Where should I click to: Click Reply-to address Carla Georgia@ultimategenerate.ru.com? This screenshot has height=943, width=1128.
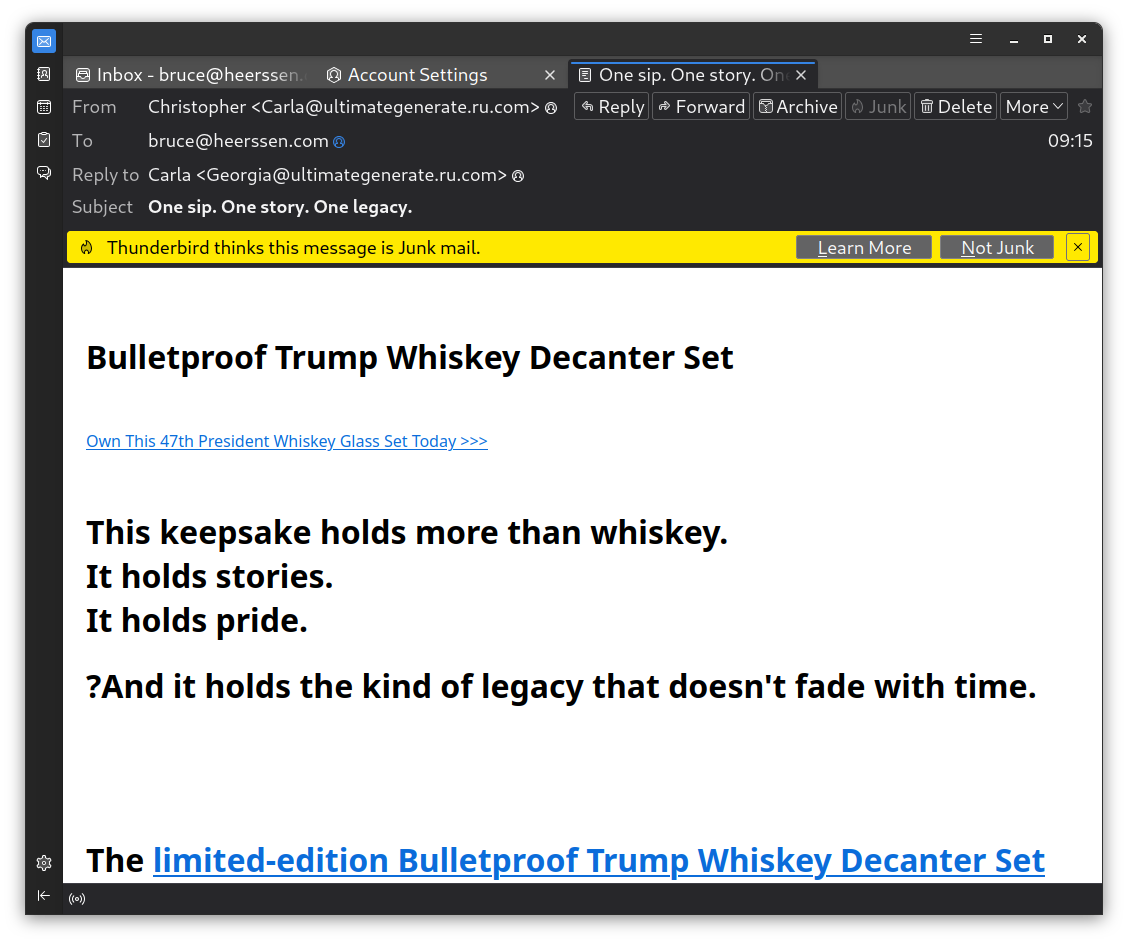pos(327,175)
